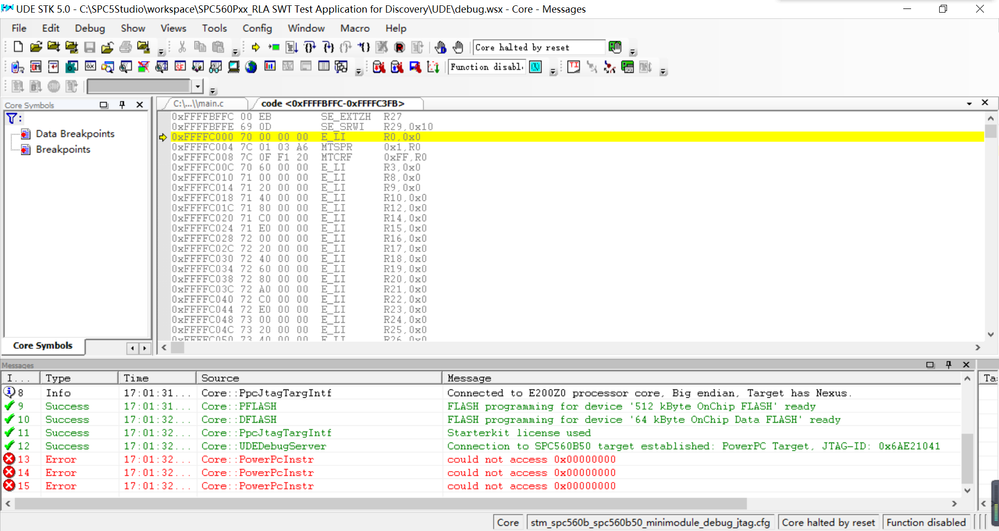This screenshot has width=999, height=531.
Task: Click the code view horizontal scrollbar thumb
Action: click(177, 347)
